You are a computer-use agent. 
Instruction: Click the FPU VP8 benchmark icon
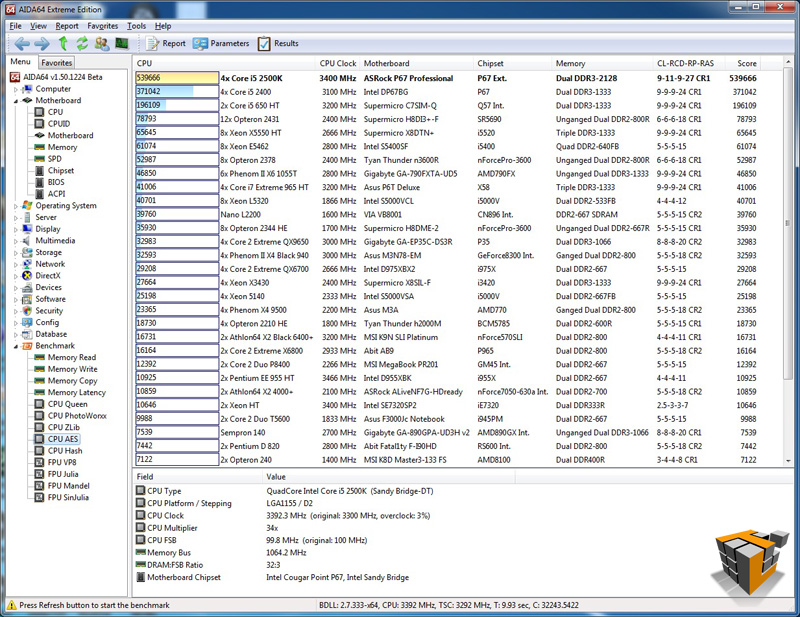pos(39,462)
